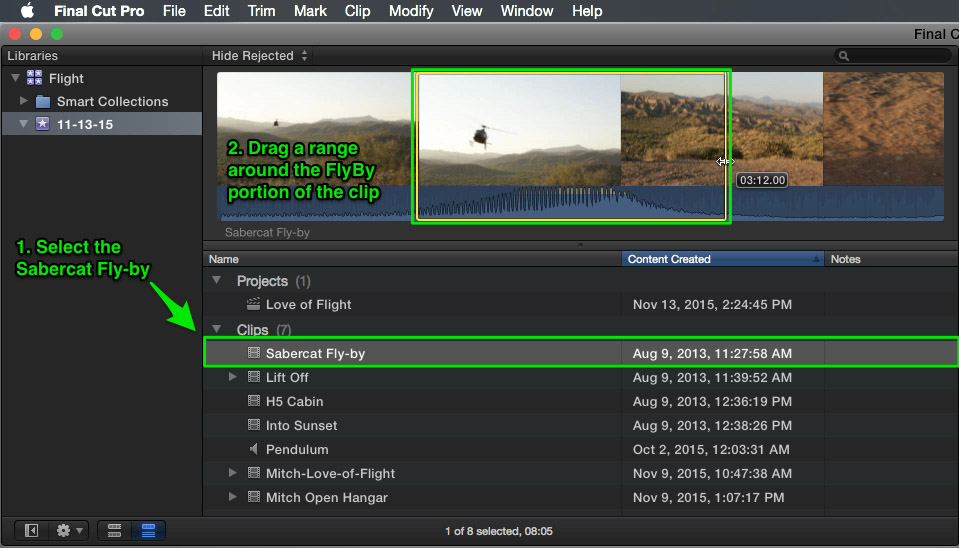Switch the browser to list view
Viewport: 959px width, 548px height.
148,530
